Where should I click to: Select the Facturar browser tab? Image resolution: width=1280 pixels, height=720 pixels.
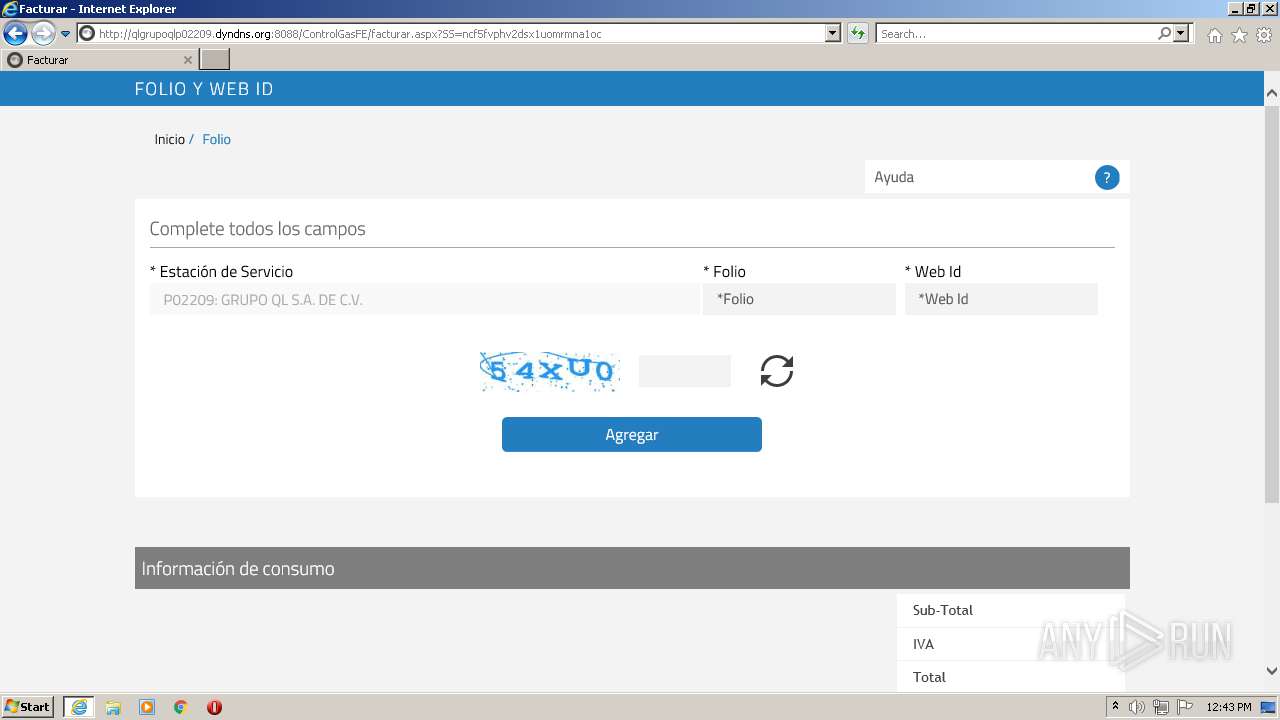point(99,60)
